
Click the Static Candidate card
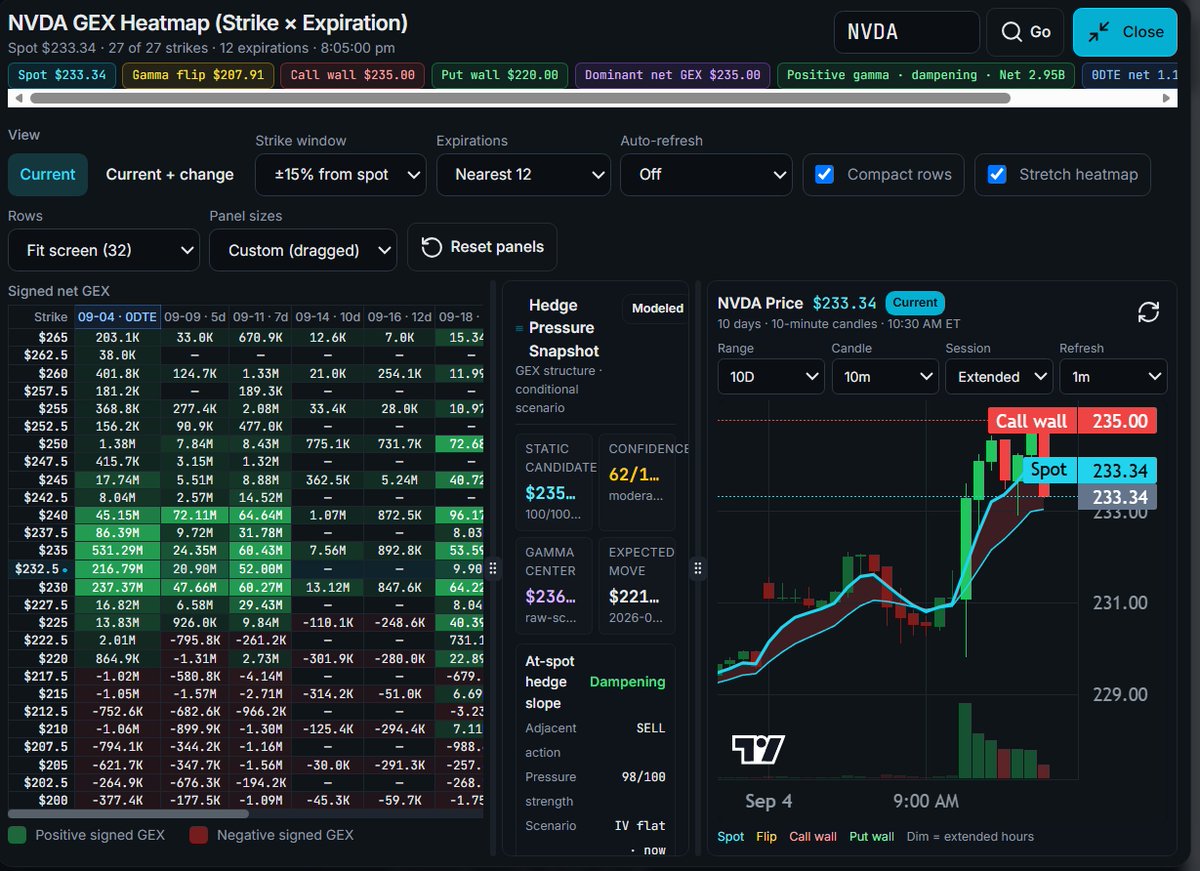tap(554, 481)
